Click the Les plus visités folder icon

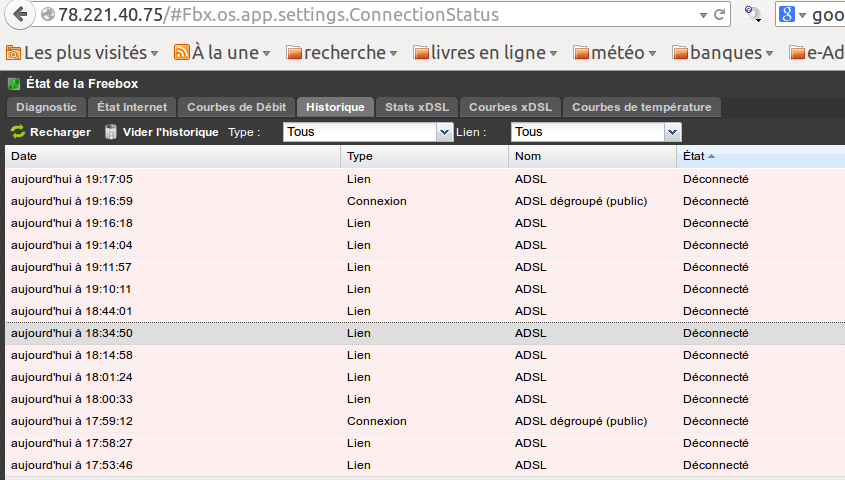13,53
